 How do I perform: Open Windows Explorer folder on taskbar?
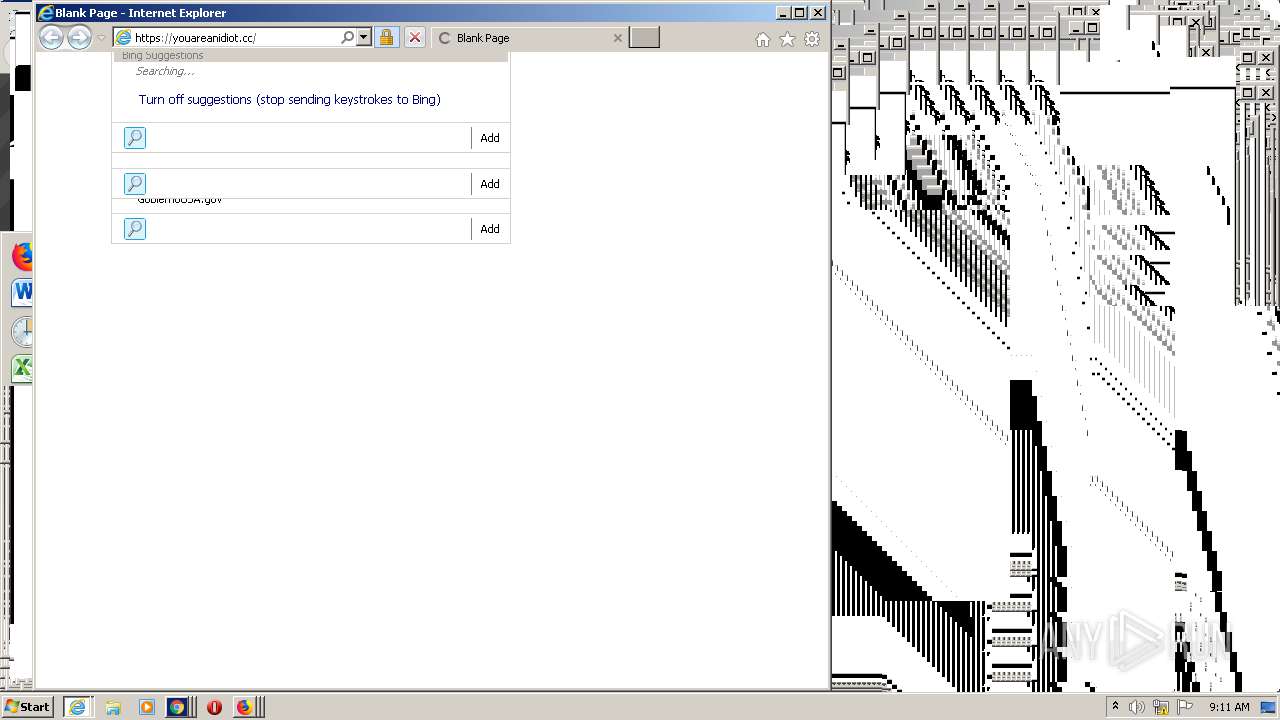[x=113, y=707]
